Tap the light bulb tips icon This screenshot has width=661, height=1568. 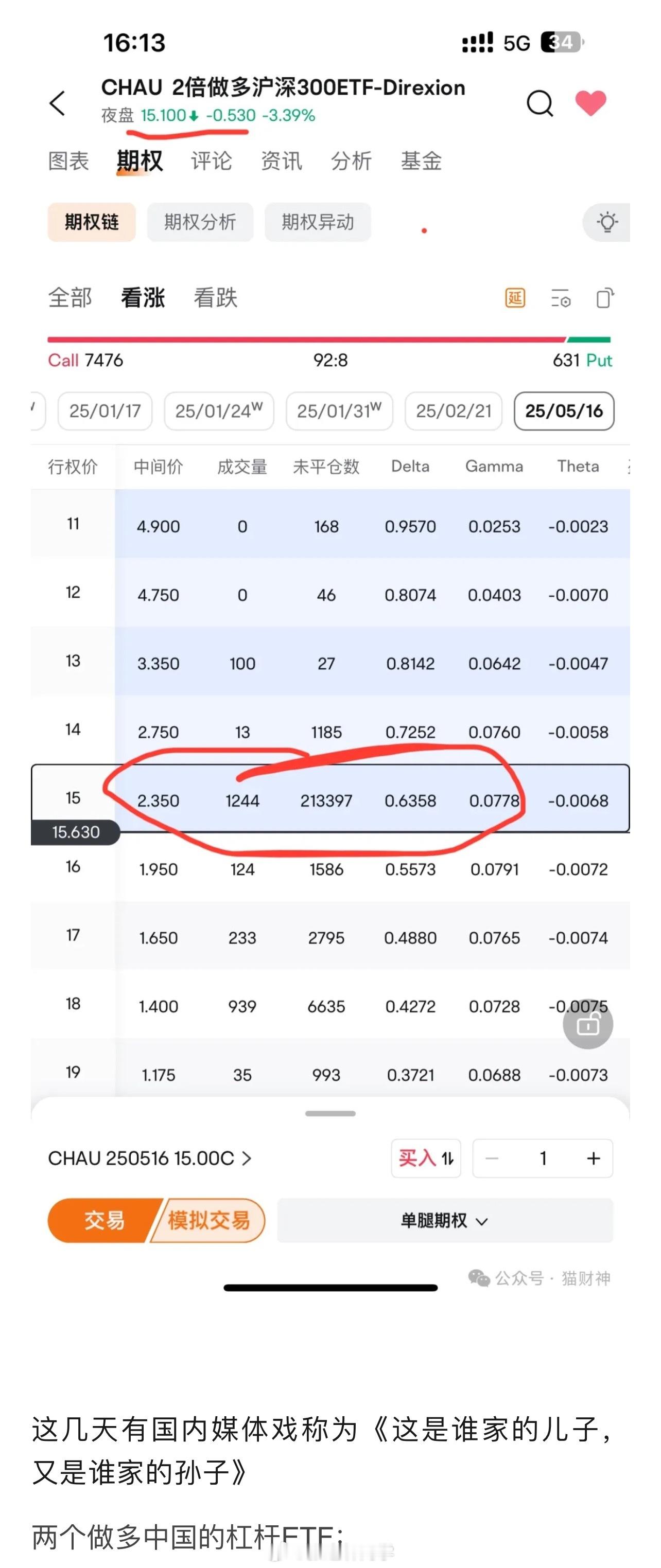[x=607, y=222]
